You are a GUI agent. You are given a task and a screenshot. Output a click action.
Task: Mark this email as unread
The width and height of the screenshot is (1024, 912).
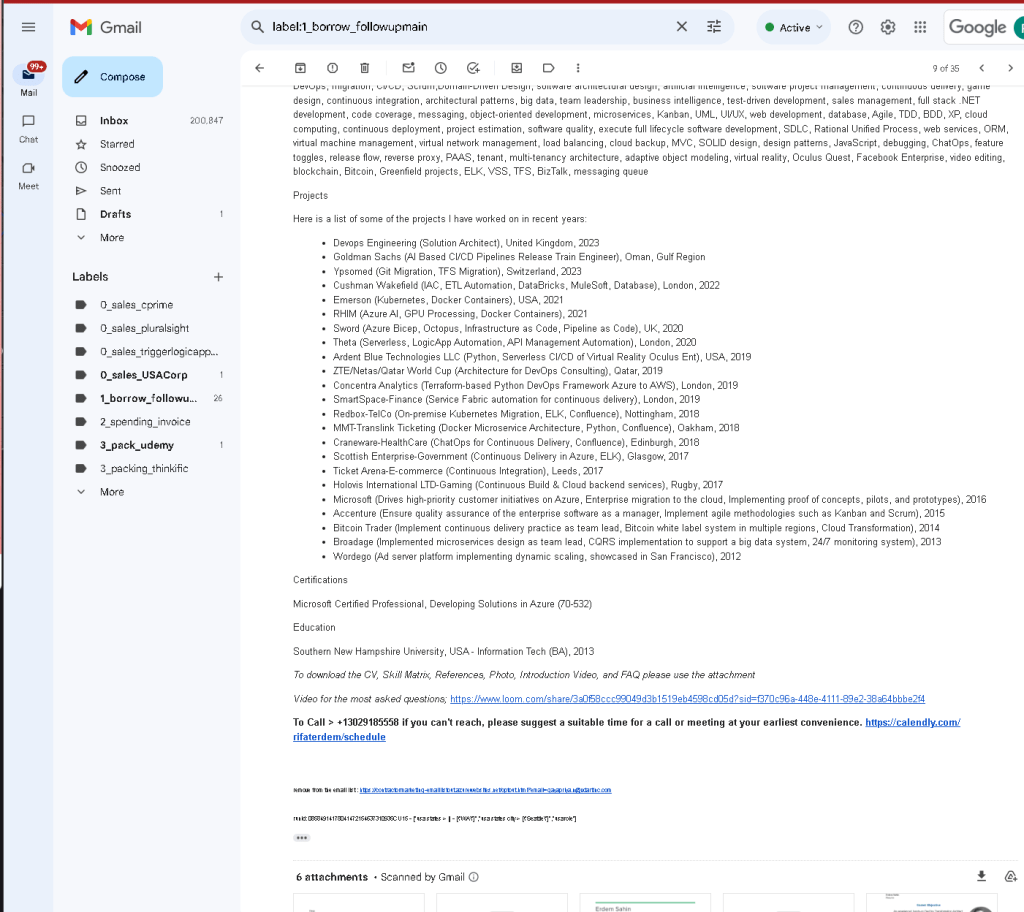(x=409, y=68)
